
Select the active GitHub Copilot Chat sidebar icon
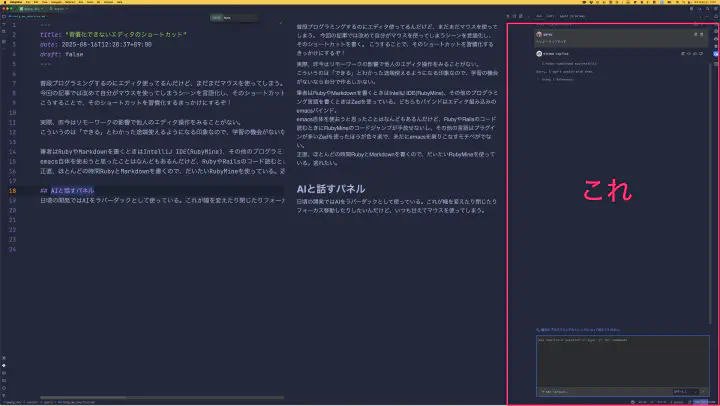point(716,54)
